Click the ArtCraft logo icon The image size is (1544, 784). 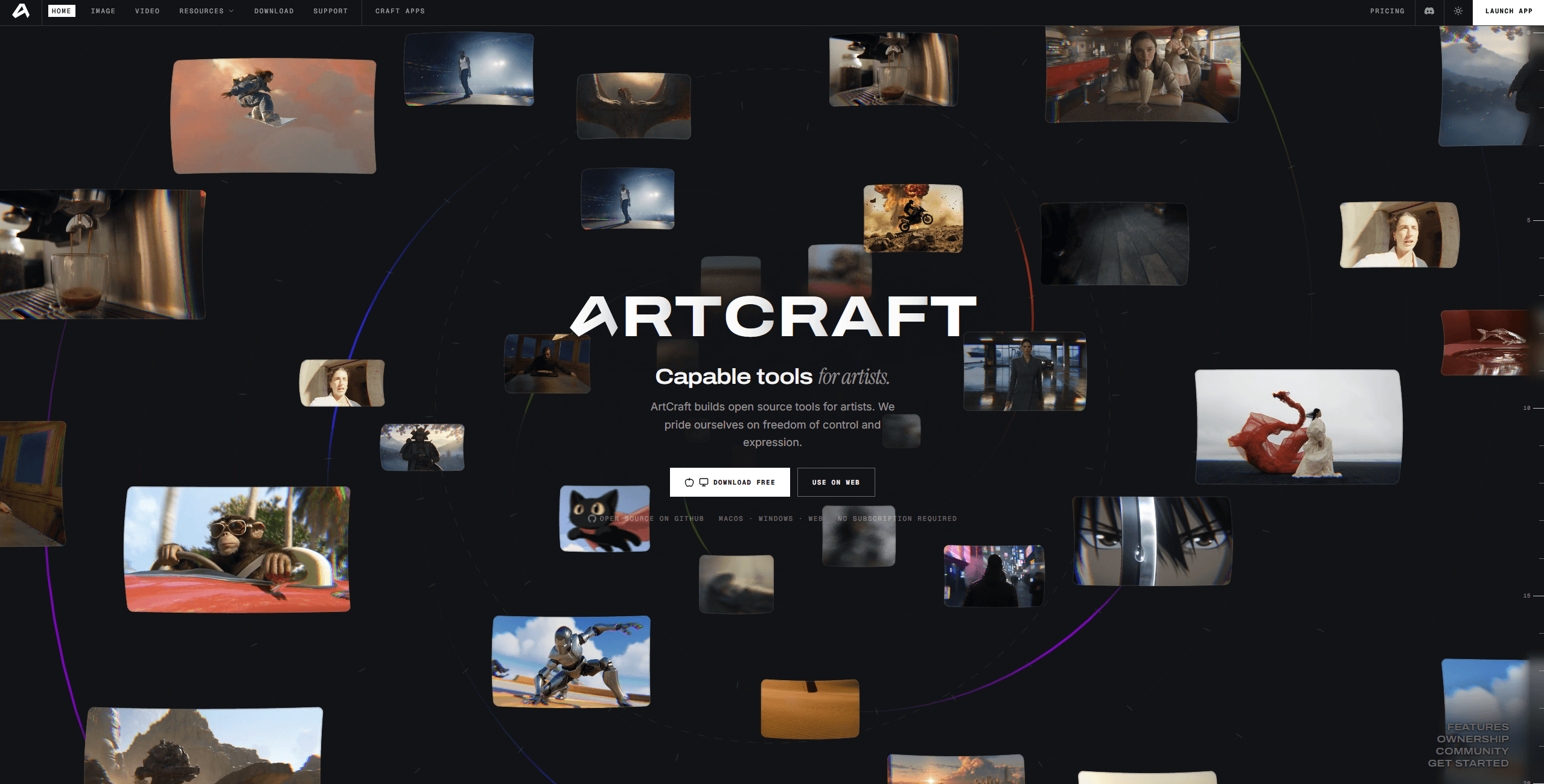point(21,11)
